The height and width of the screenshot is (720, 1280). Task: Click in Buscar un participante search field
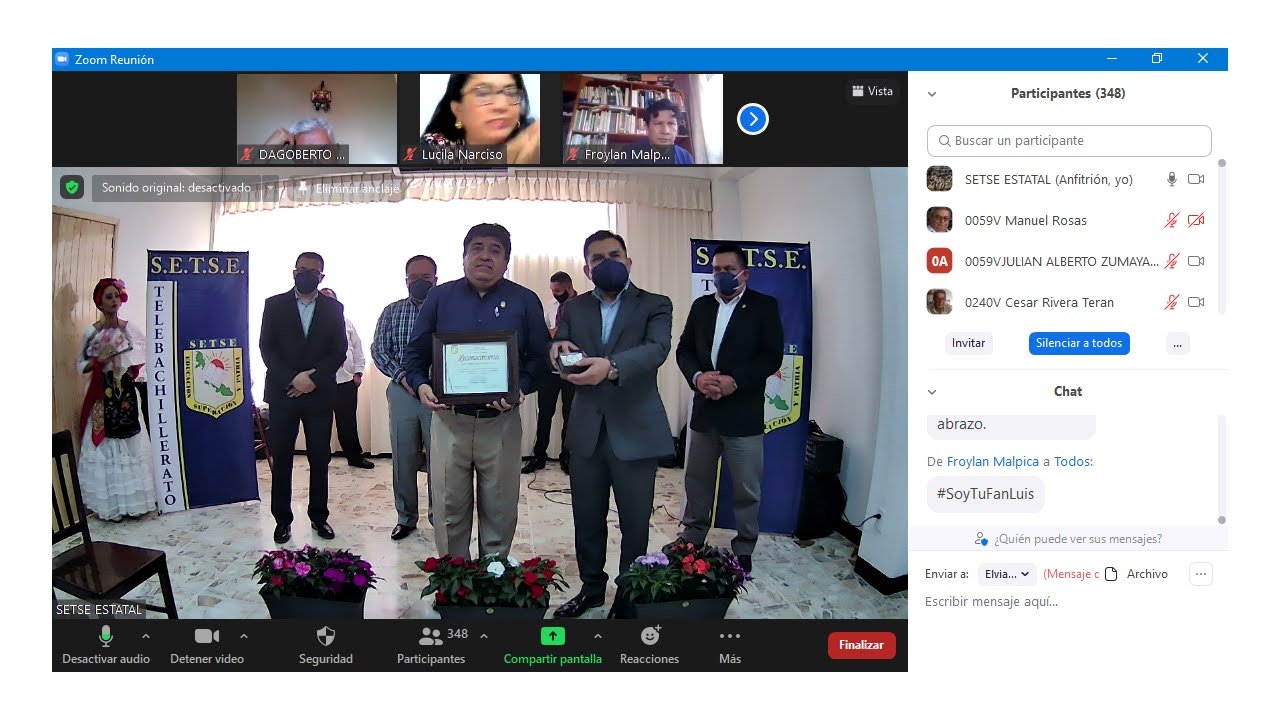pos(1069,141)
